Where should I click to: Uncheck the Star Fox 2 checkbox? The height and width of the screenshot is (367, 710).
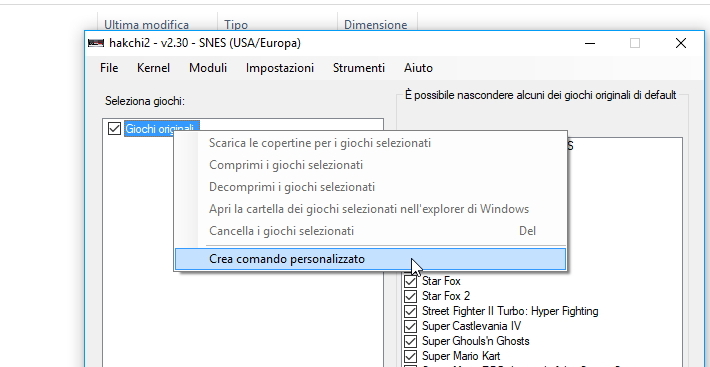[410, 296]
